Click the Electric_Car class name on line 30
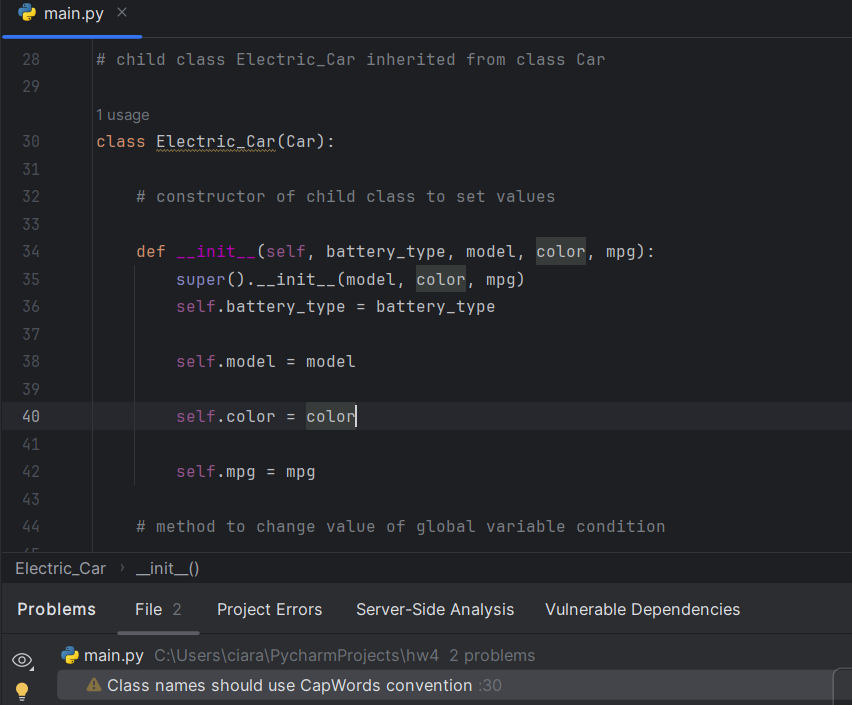 [216, 142]
